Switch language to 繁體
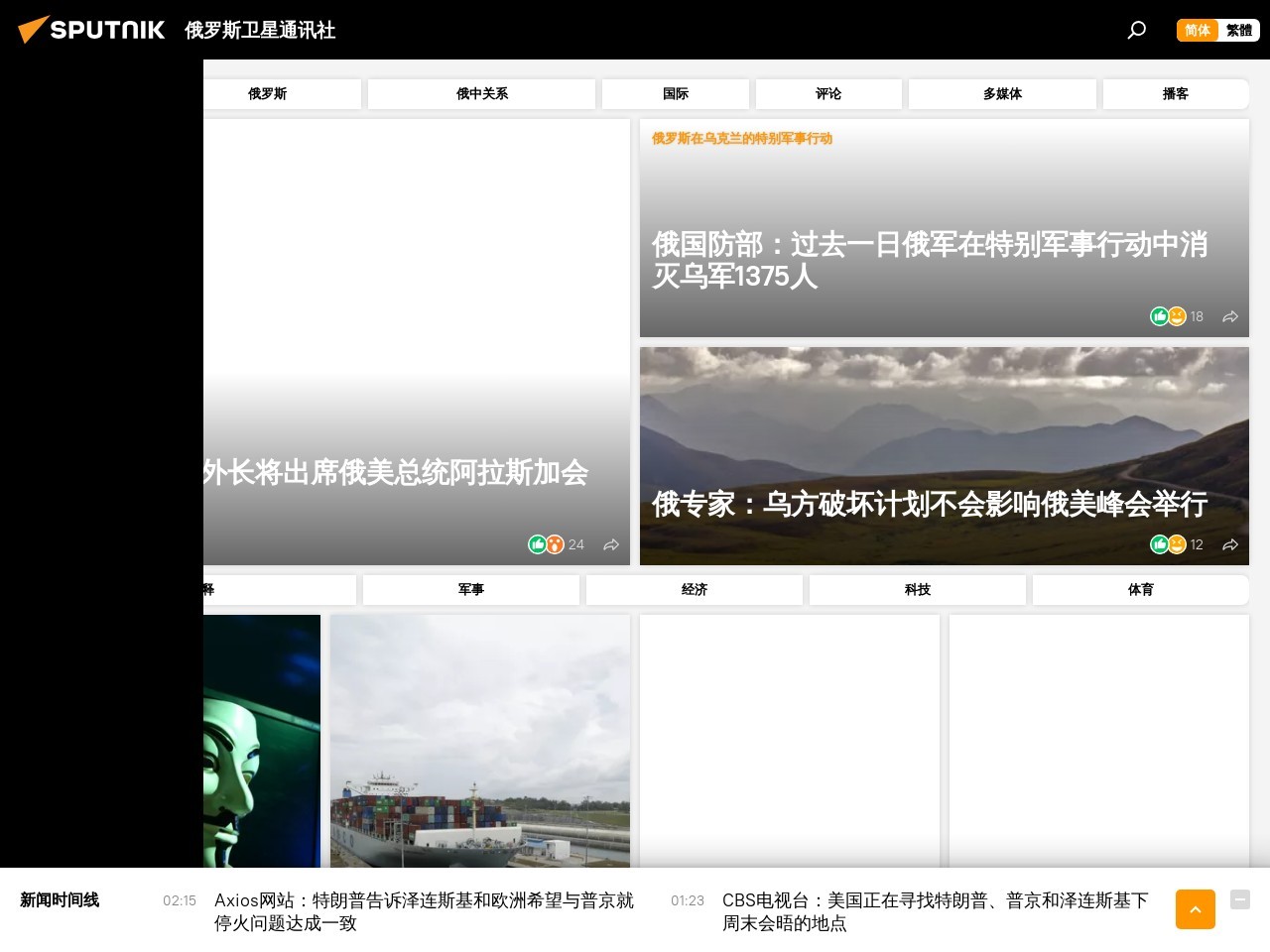This screenshot has height=952, width=1270. (x=1239, y=30)
